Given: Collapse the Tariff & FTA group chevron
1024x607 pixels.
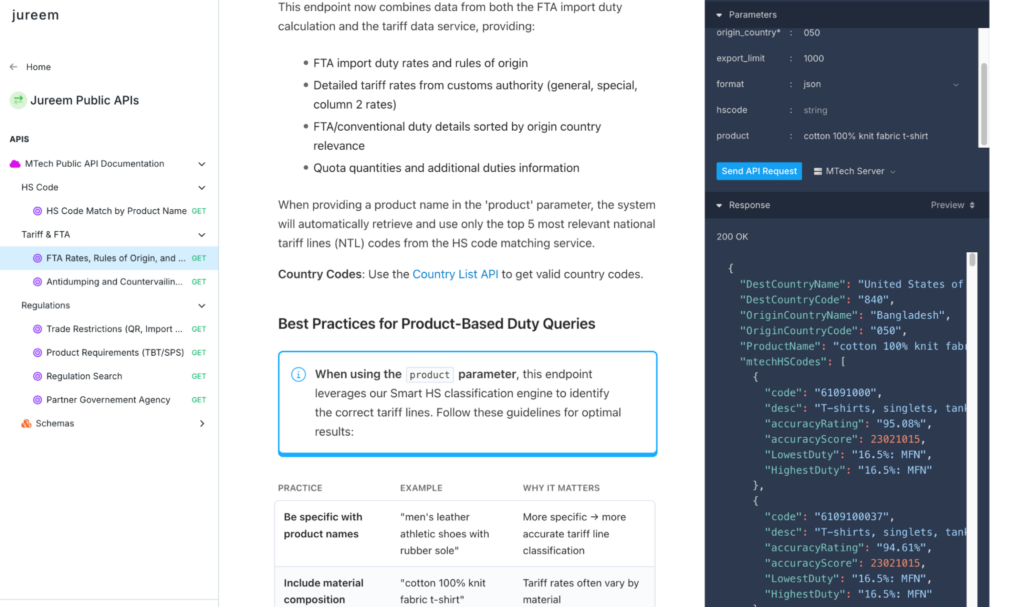Looking at the screenshot, I should coord(202,235).
